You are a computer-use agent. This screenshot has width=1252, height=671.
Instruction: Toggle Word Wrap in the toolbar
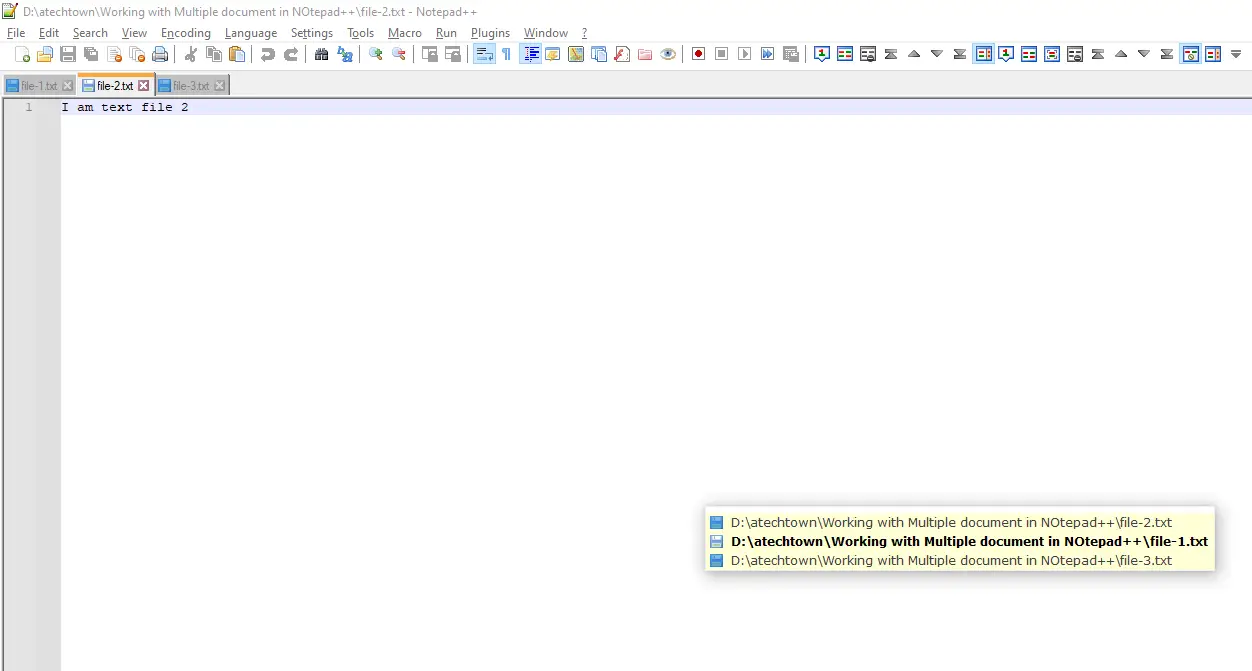coord(484,54)
